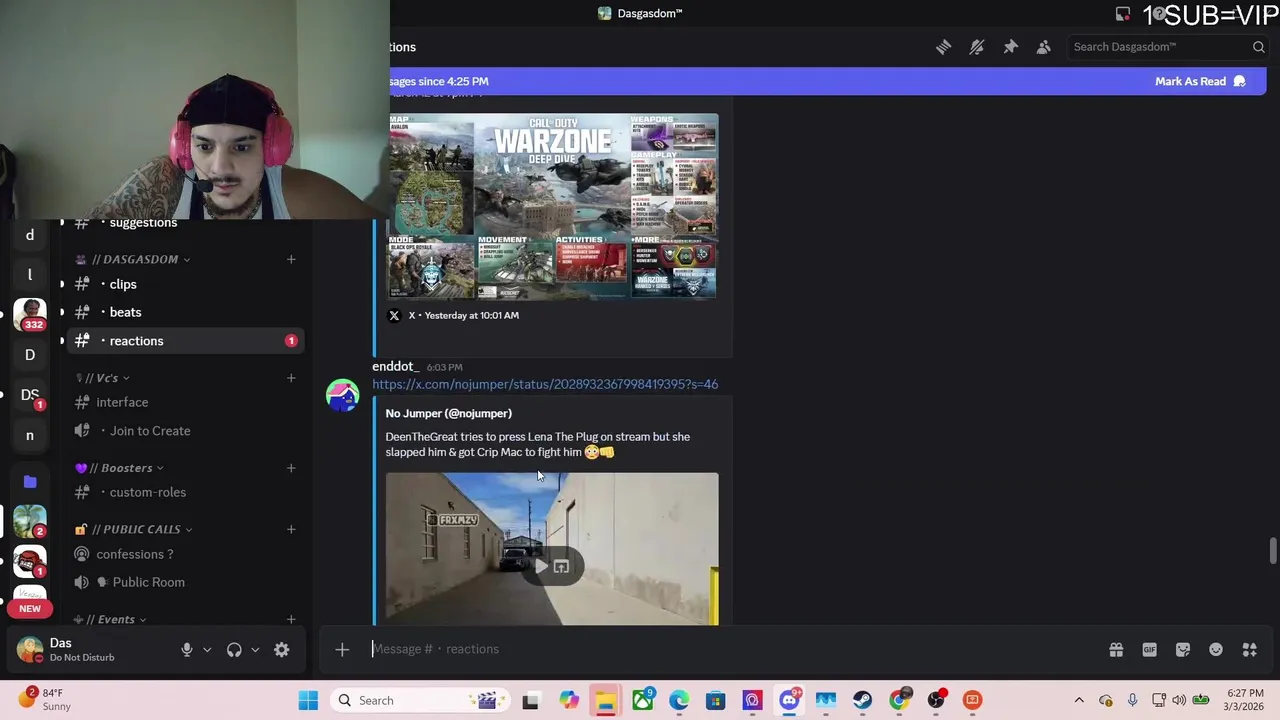Open the X nojumper status link
Screen dimensions: 1280x720
pyautogui.click(x=545, y=384)
